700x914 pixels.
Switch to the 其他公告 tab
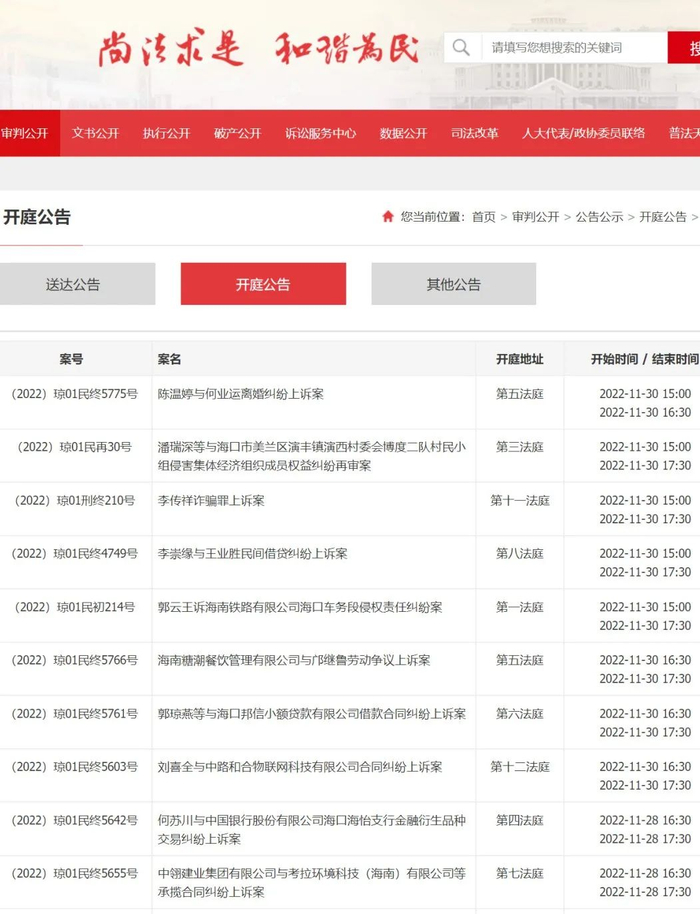point(453,284)
